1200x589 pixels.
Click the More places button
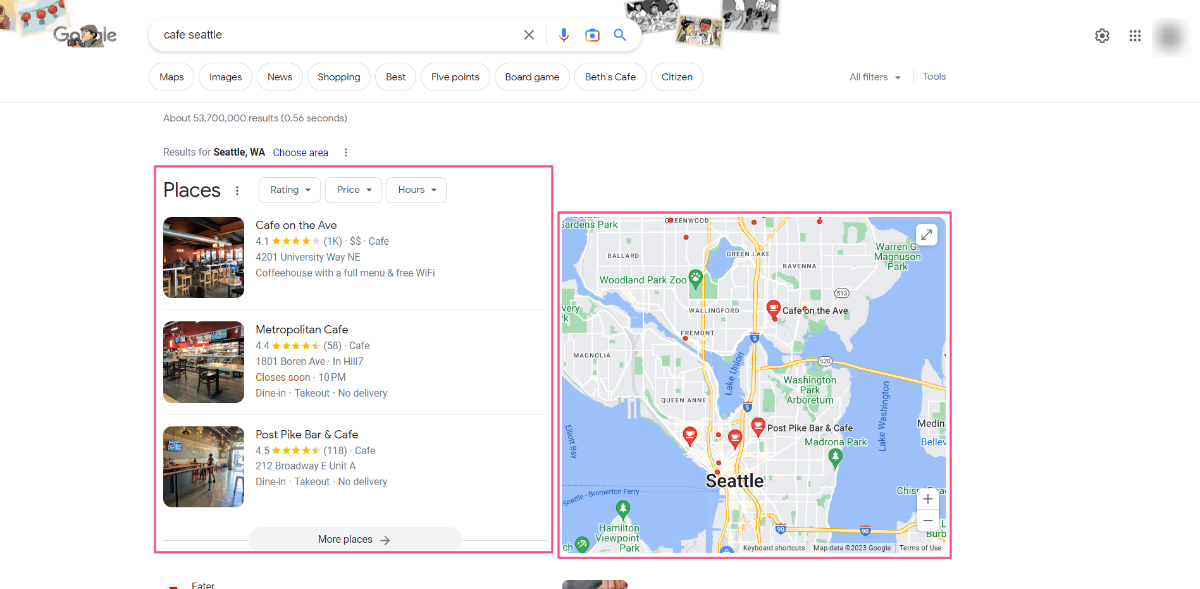point(355,540)
